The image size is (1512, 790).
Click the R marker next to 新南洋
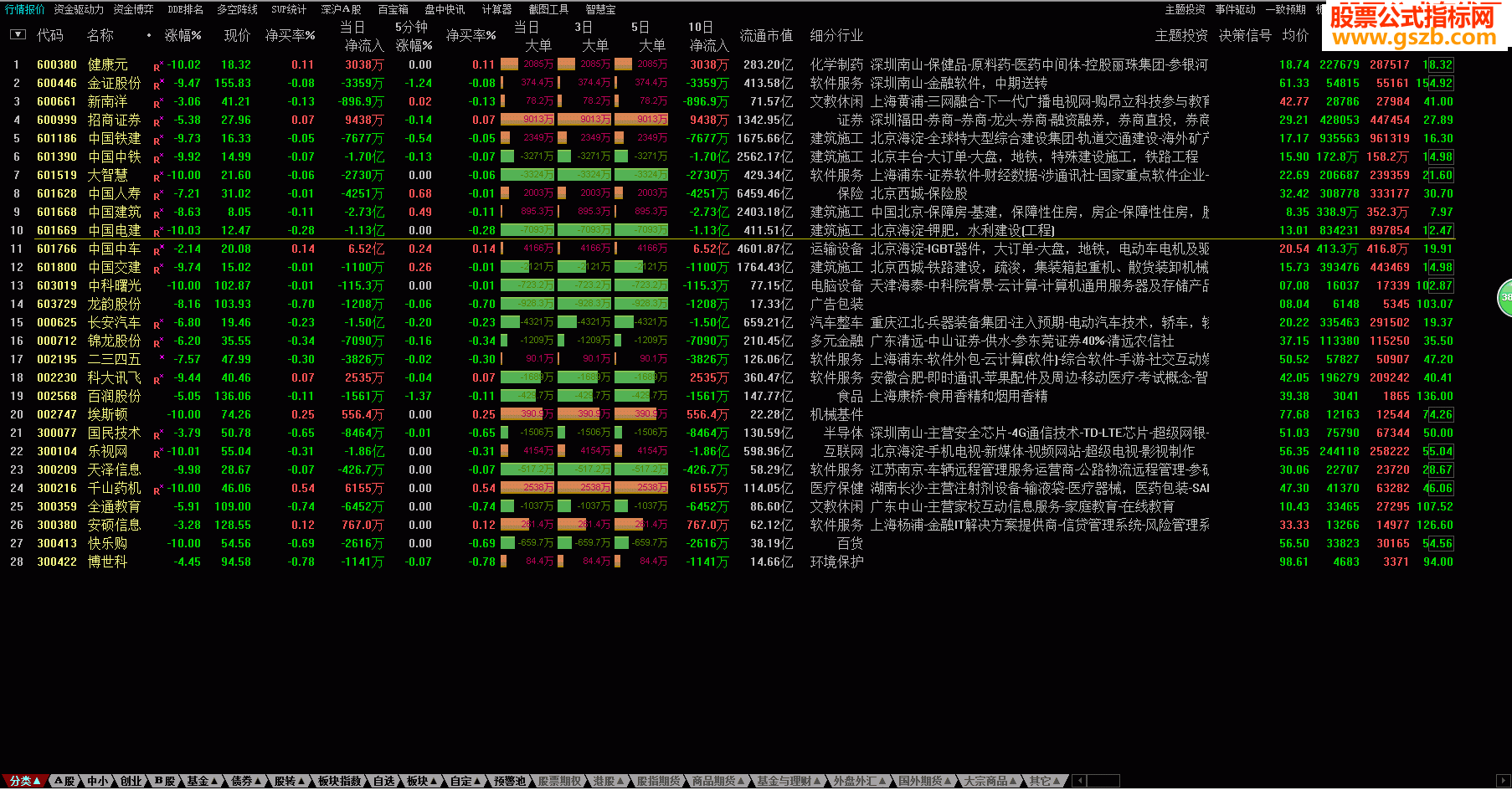point(157,103)
